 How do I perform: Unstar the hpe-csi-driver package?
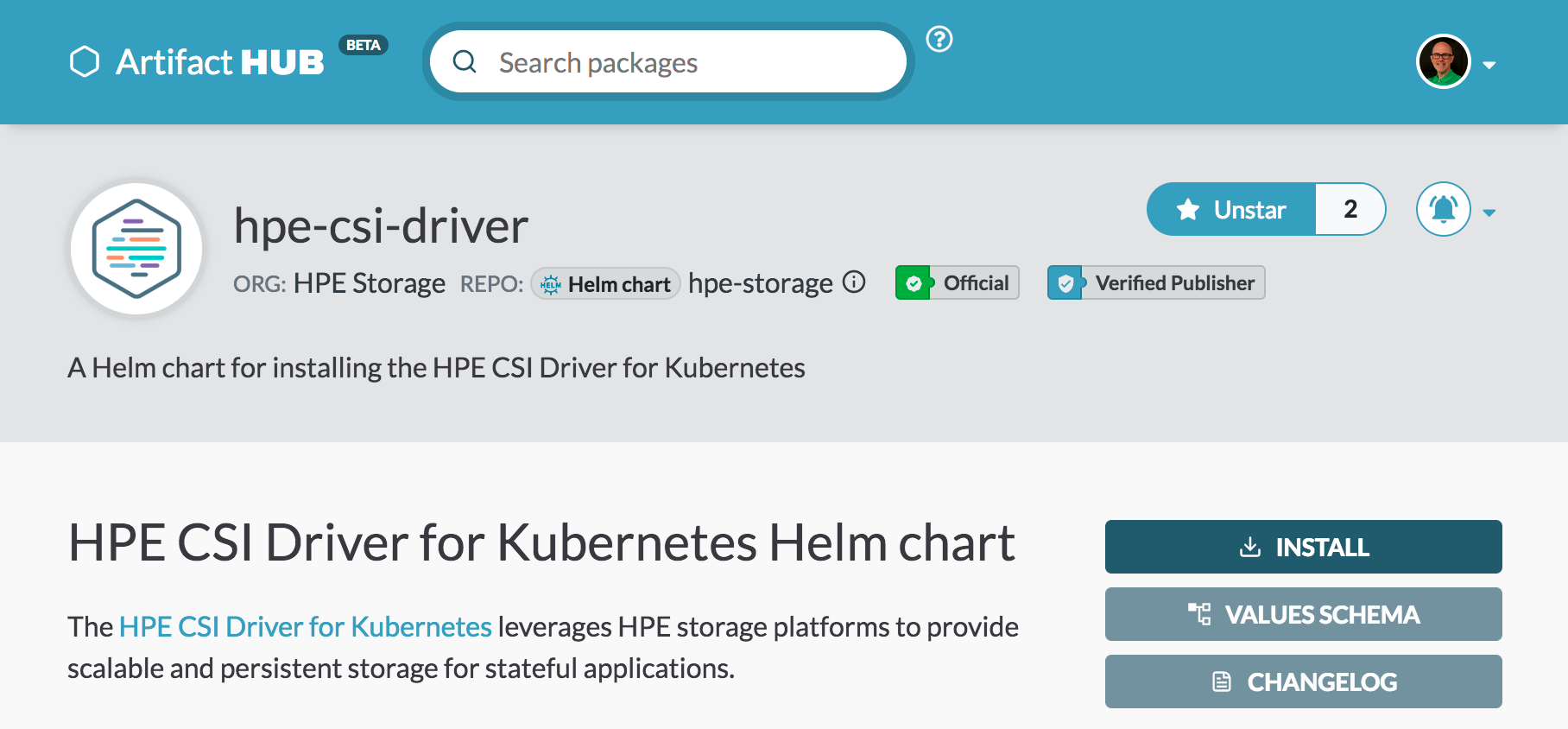(x=1231, y=209)
